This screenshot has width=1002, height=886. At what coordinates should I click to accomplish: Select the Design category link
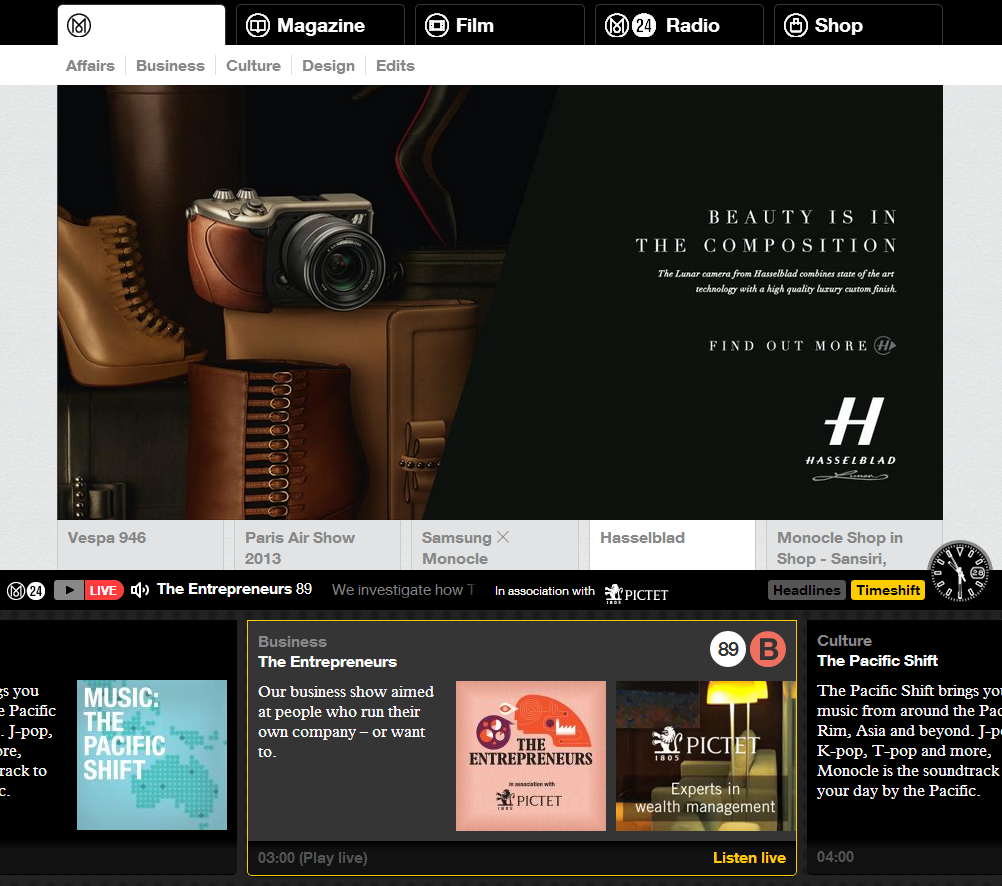pos(328,66)
